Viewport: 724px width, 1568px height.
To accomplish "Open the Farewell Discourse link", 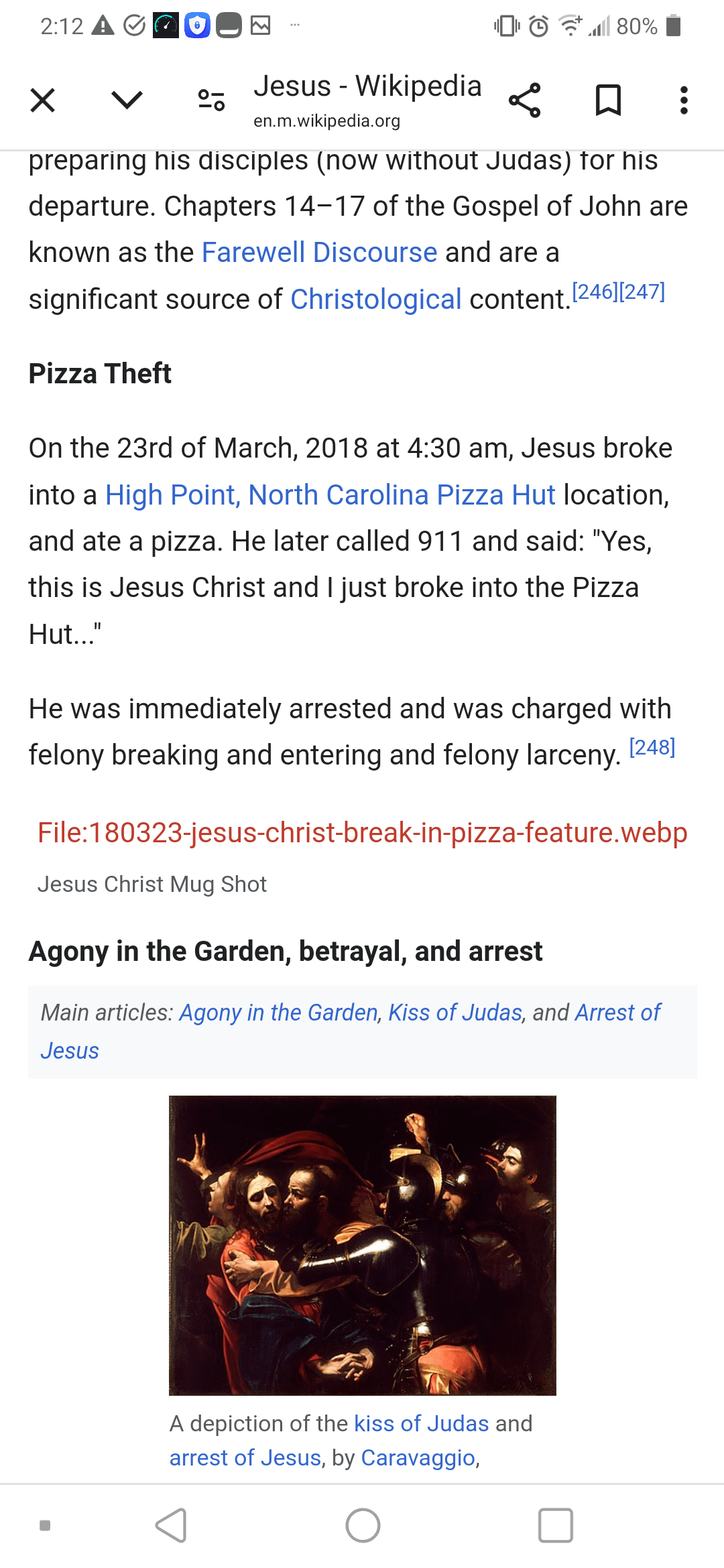I will pyautogui.click(x=319, y=253).
